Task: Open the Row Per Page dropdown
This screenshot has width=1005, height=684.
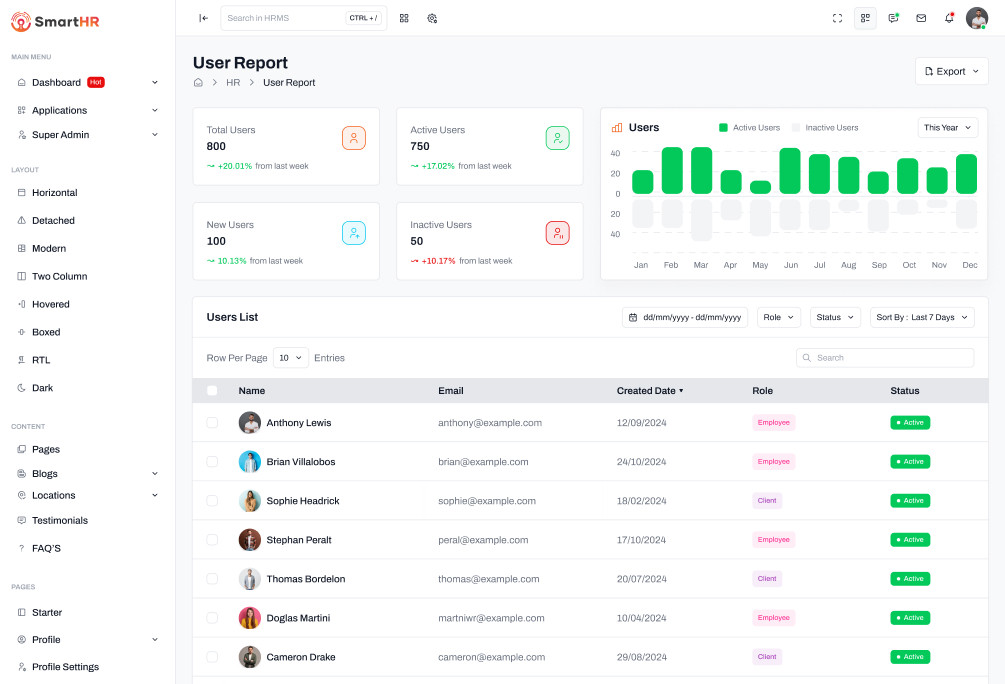Action: [290, 358]
